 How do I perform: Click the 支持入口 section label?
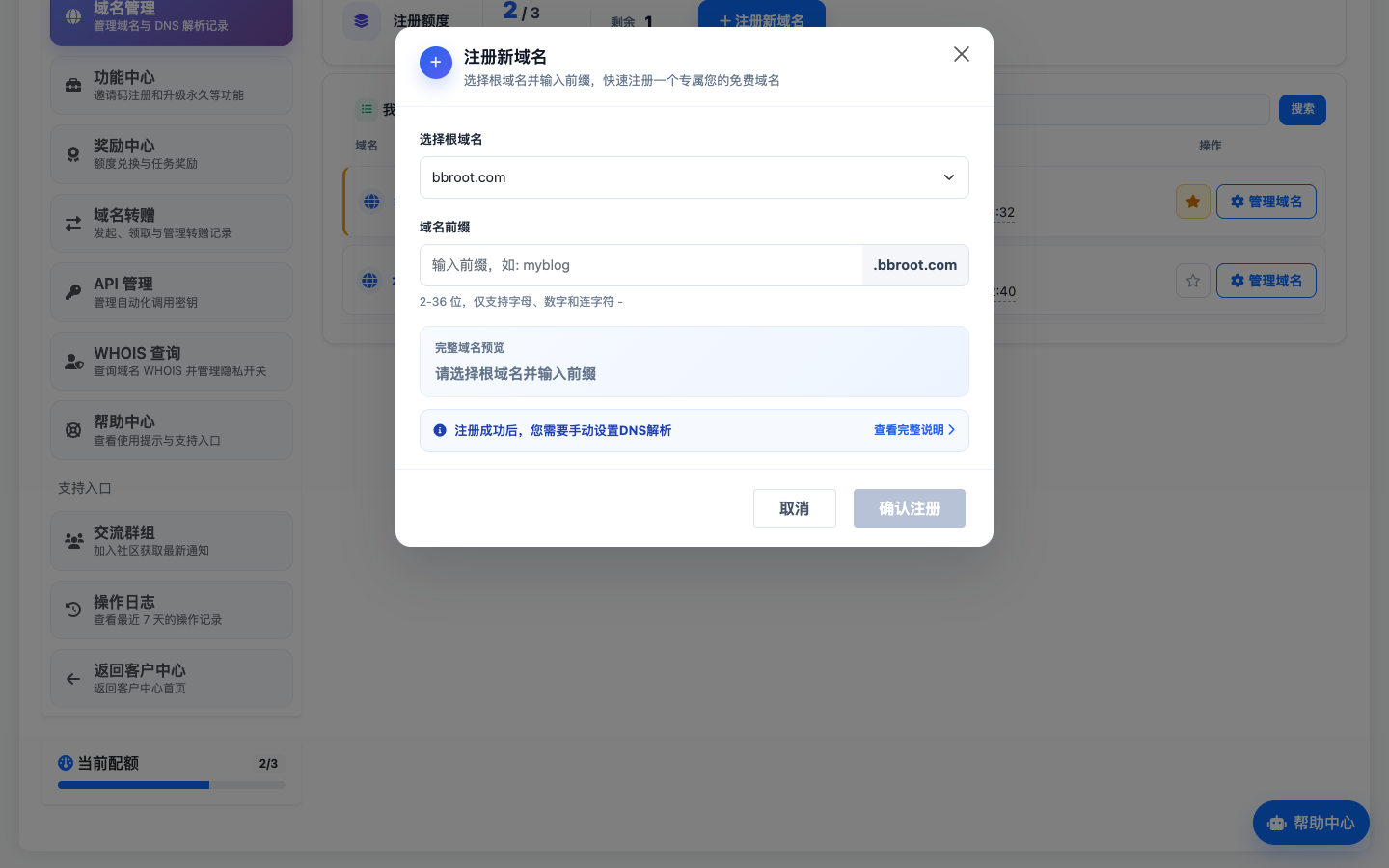pyautogui.click(x=85, y=488)
